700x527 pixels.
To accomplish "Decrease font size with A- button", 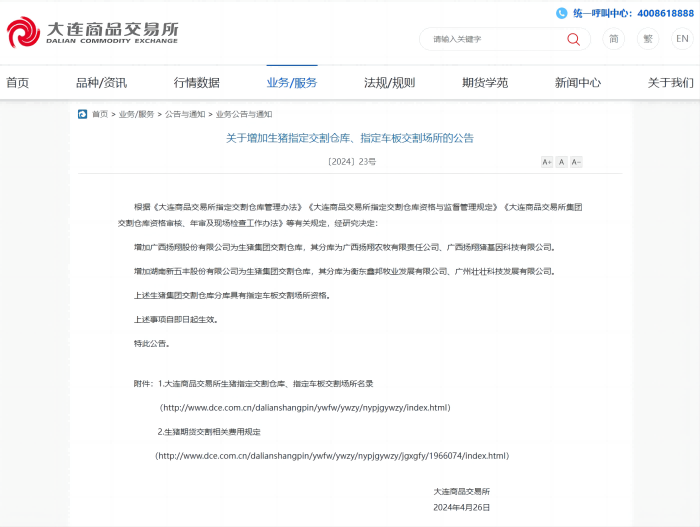I will (576, 162).
